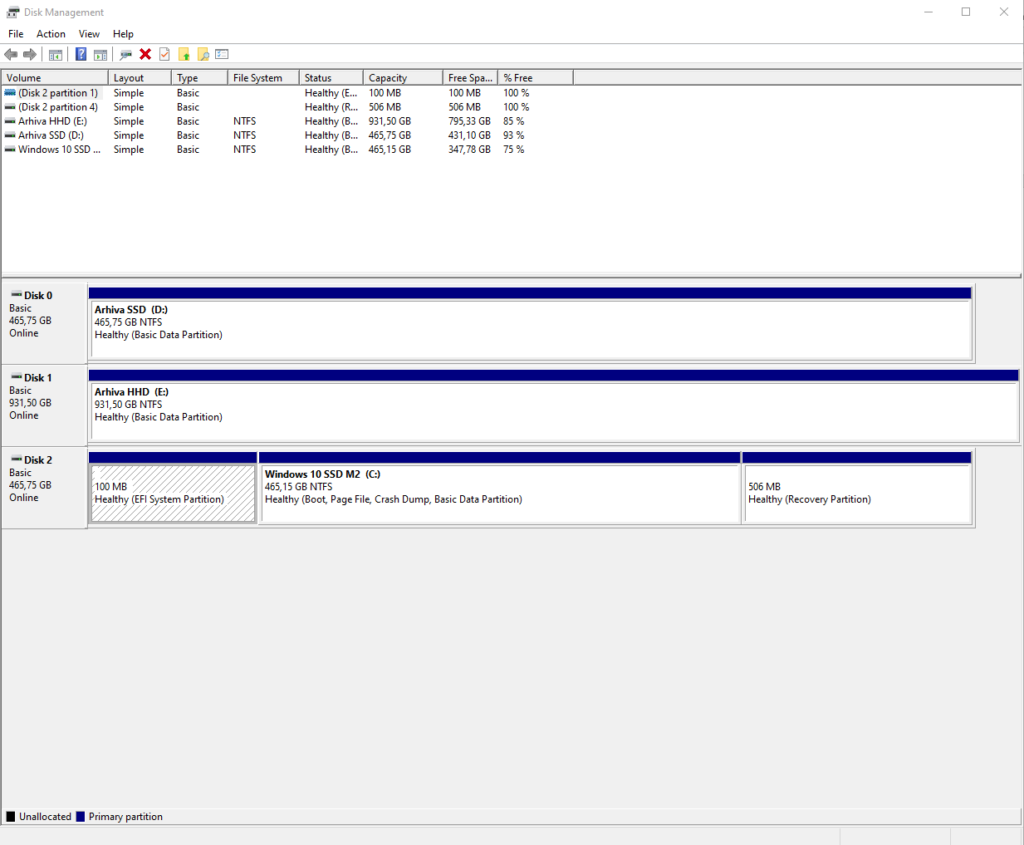Open the View menu
Image resolution: width=1024 pixels, height=845 pixels.
(89, 34)
